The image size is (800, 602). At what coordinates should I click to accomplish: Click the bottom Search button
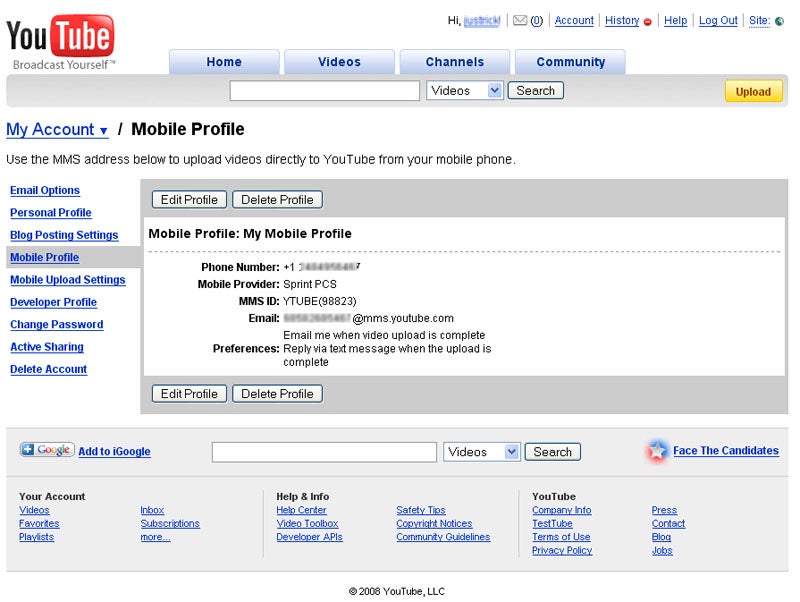553,452
